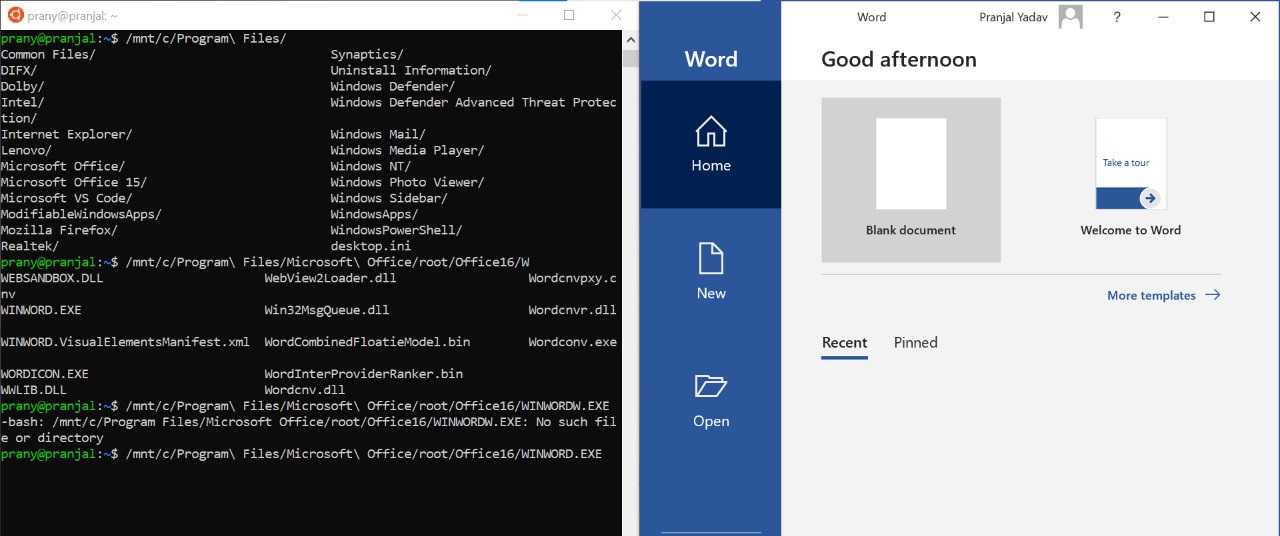This screenshot has height=536, width=1280.
Task: Click the Ubuntu icon in terminal title bar
Action: [15, 15]
